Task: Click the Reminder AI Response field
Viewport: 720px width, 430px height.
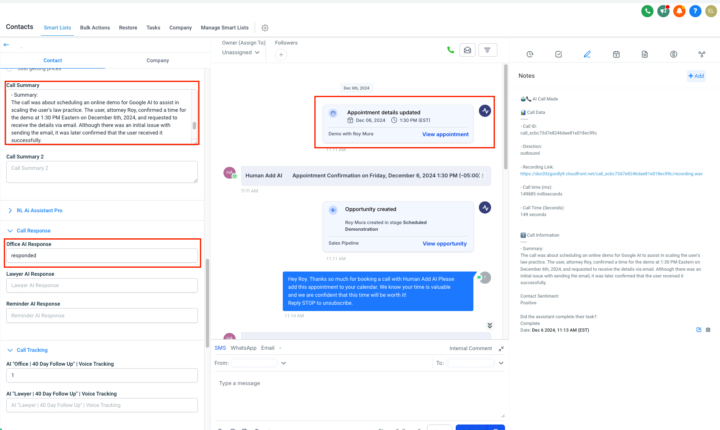Action: click(102, 316)
